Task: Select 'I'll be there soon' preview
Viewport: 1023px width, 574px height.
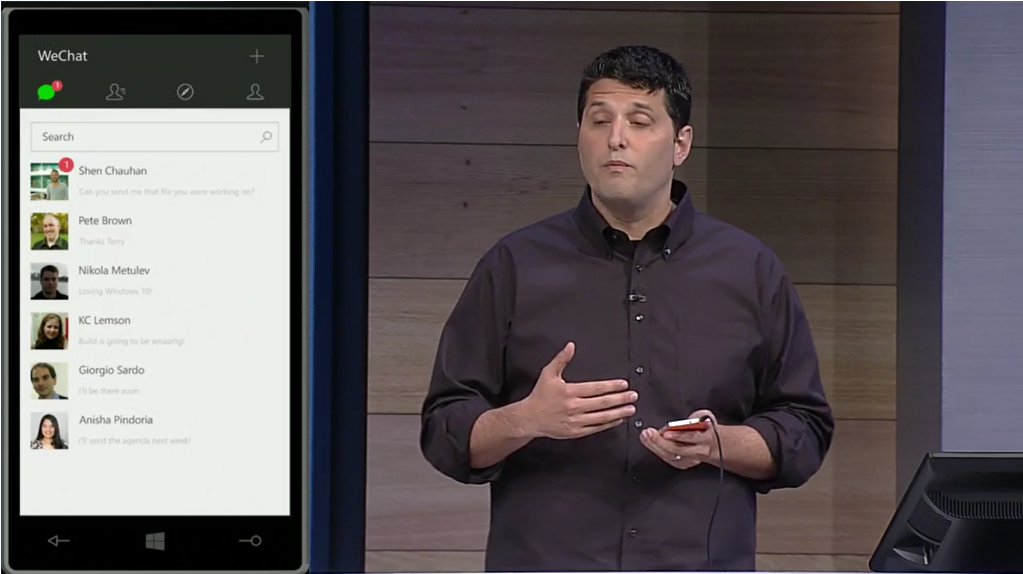Action: coord(108,391)
